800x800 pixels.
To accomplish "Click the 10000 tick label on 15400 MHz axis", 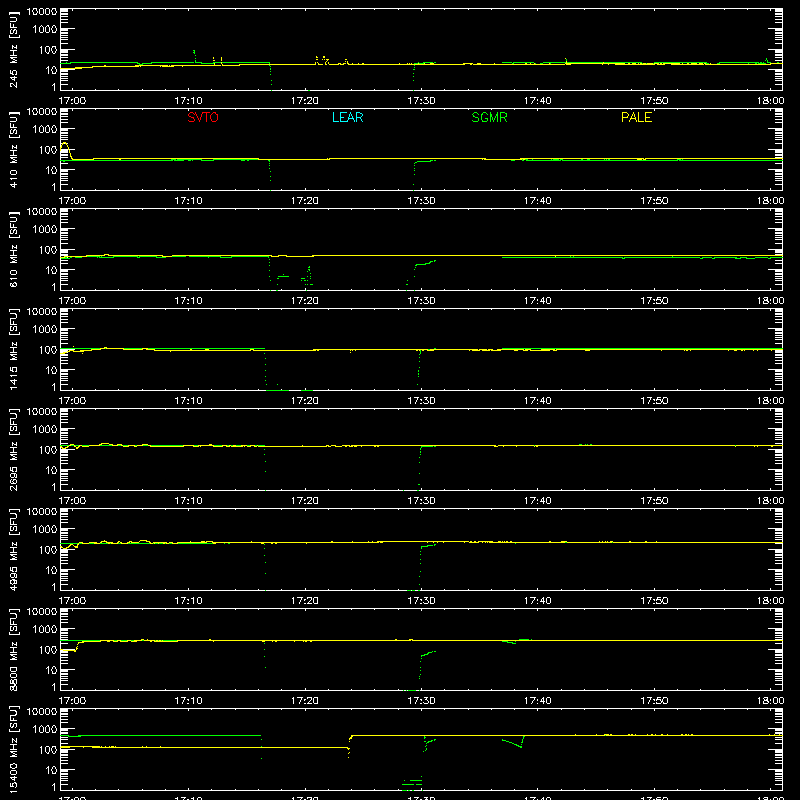I will [42, 712].
